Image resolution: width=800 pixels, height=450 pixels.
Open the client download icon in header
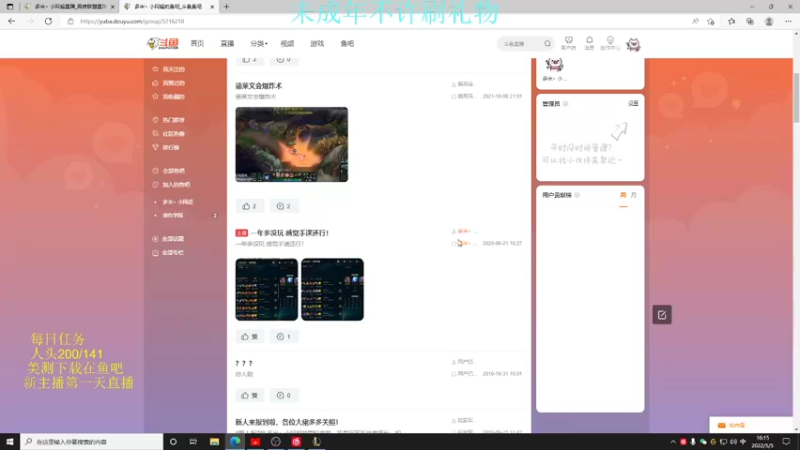pos(568,43)
